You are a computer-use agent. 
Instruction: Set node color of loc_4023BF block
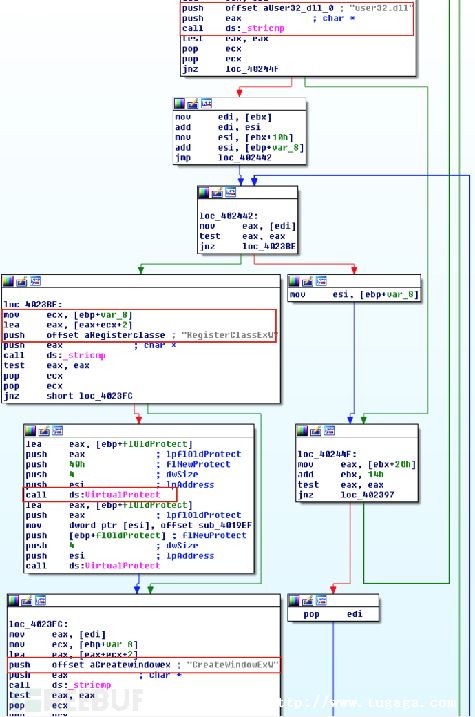pos(9,281)
